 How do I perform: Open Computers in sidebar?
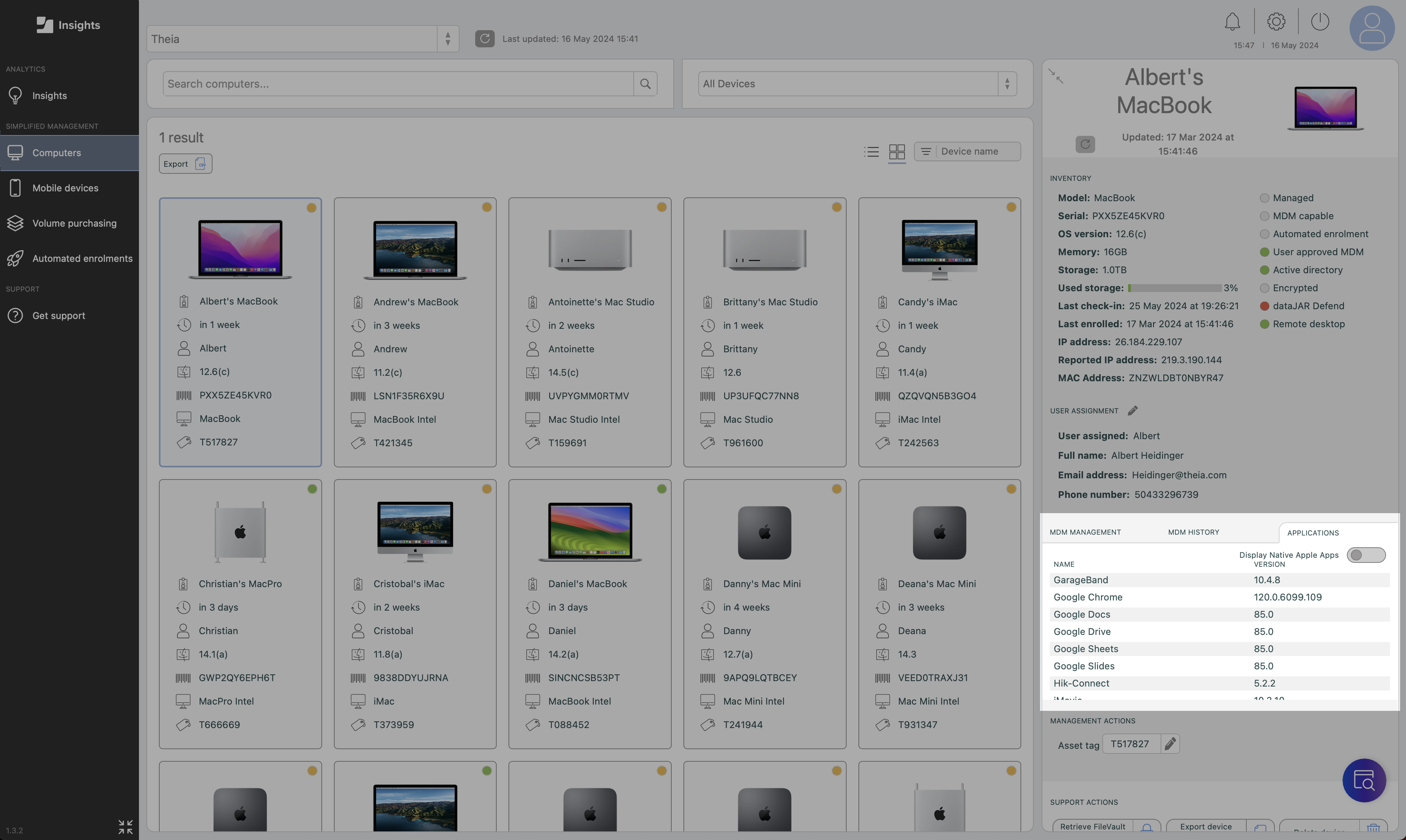(x=69, y=153)
